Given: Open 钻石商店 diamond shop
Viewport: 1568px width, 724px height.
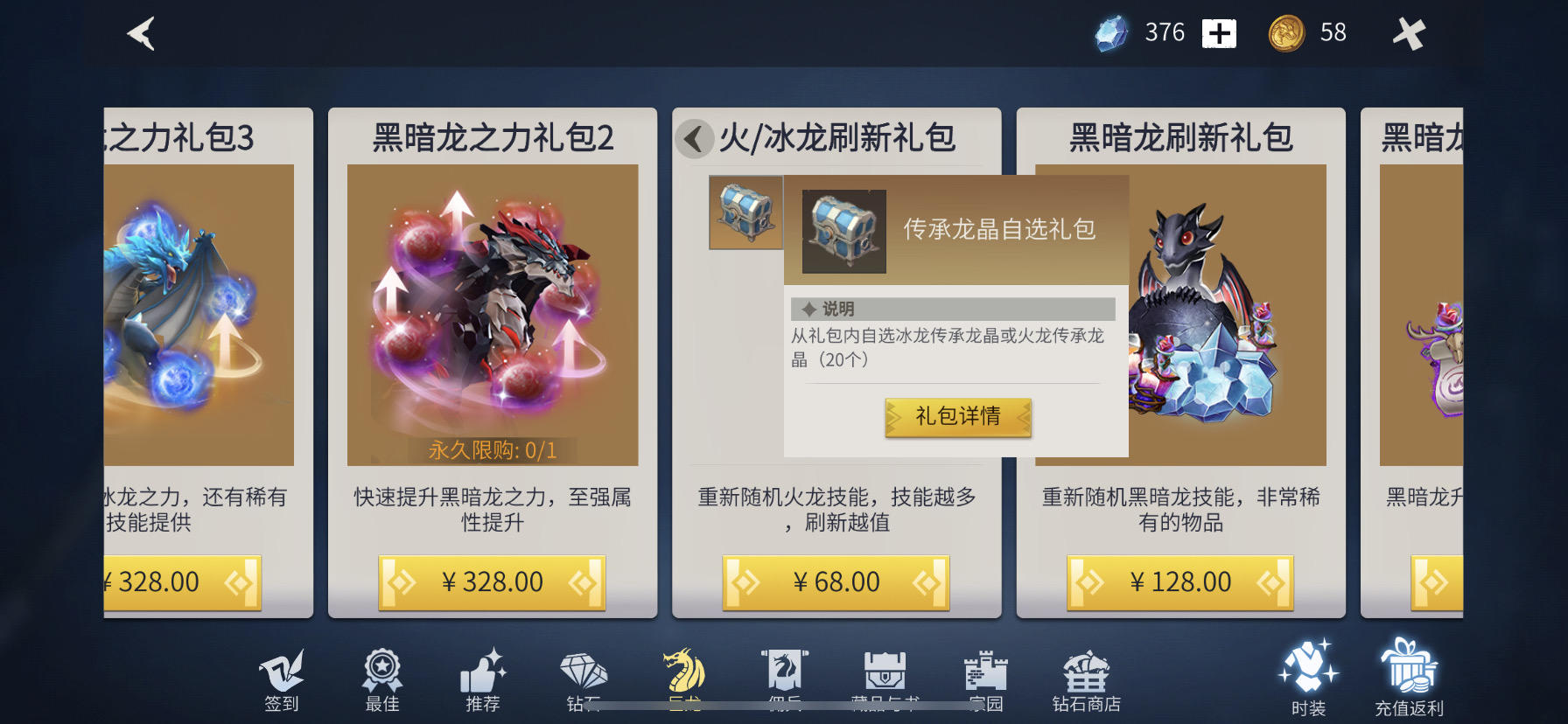Looking at the screenshot, I should click(1086, 681).
